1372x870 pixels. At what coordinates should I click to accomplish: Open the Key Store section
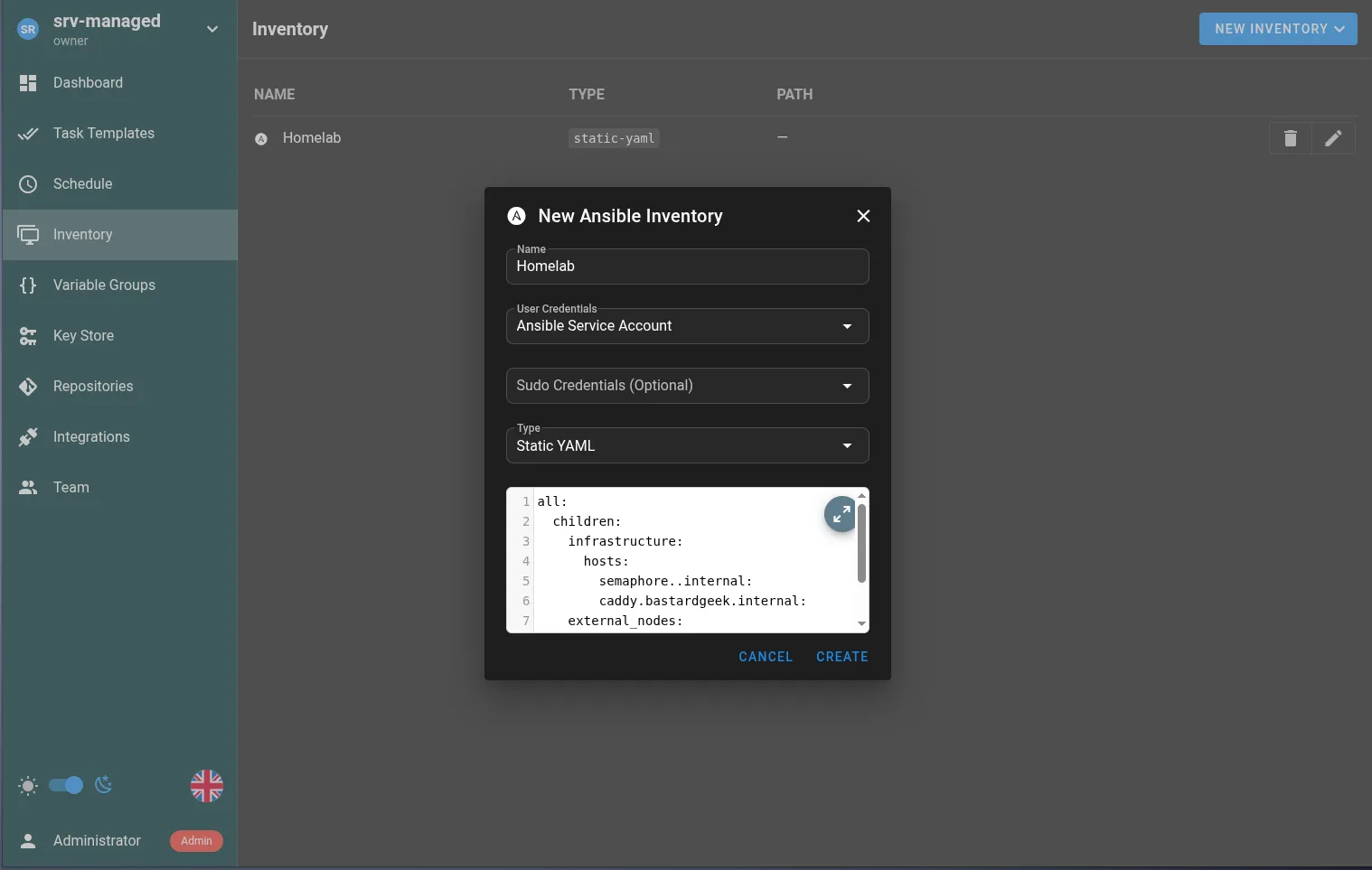point(83,335)
